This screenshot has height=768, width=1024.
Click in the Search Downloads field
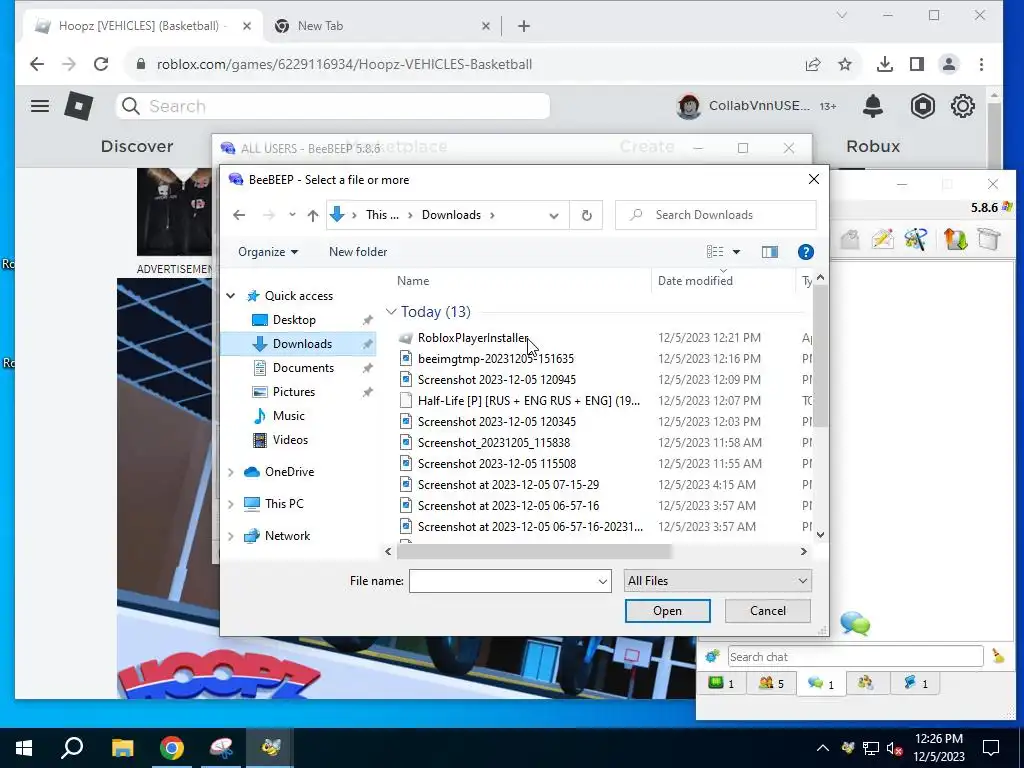[716, 215]
